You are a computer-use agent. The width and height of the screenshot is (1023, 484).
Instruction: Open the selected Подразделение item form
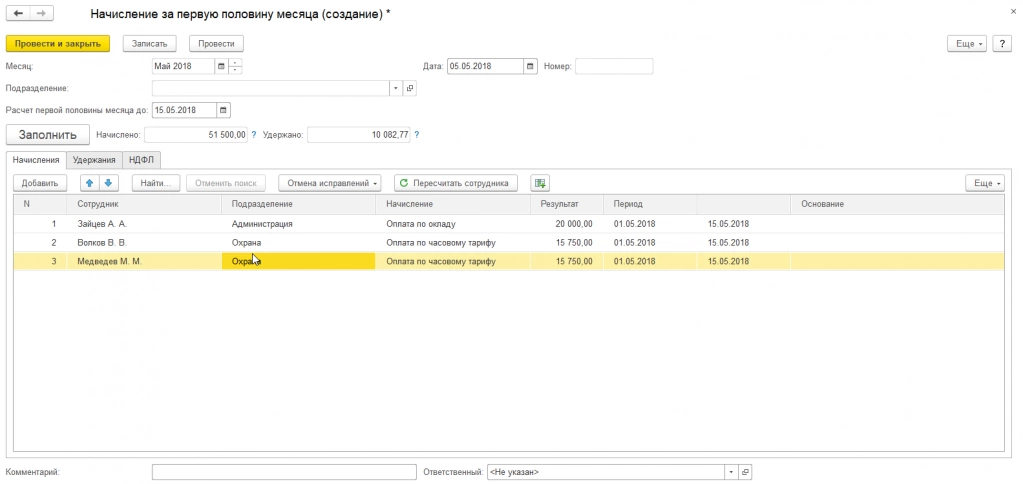click(x=410, y=88)
